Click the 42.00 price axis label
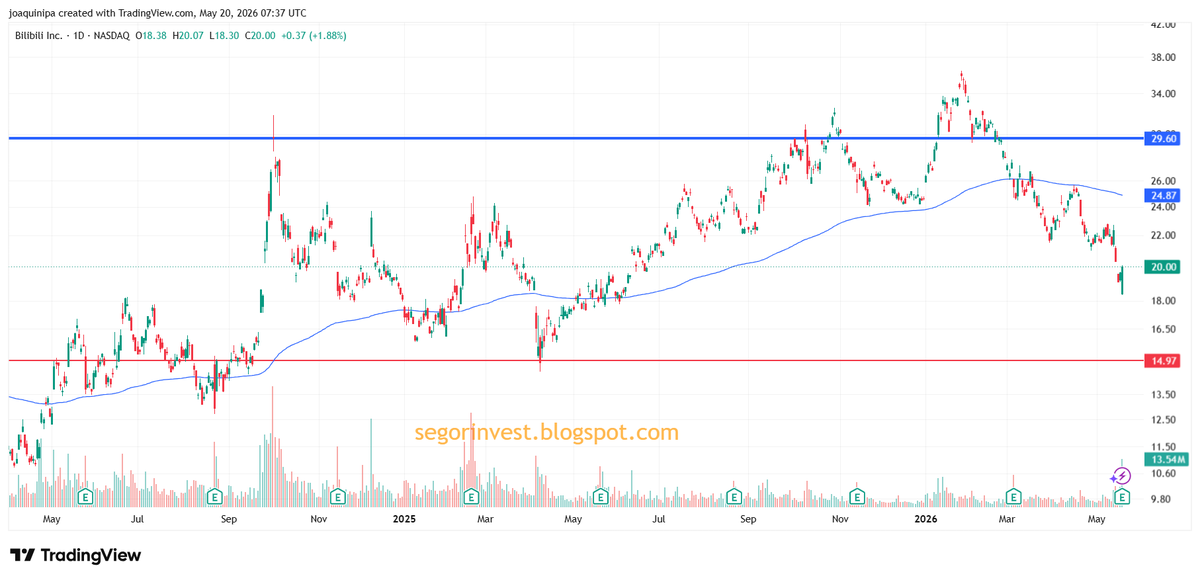The width and height of the screenshot is (1200, 580). (1163, 25)
